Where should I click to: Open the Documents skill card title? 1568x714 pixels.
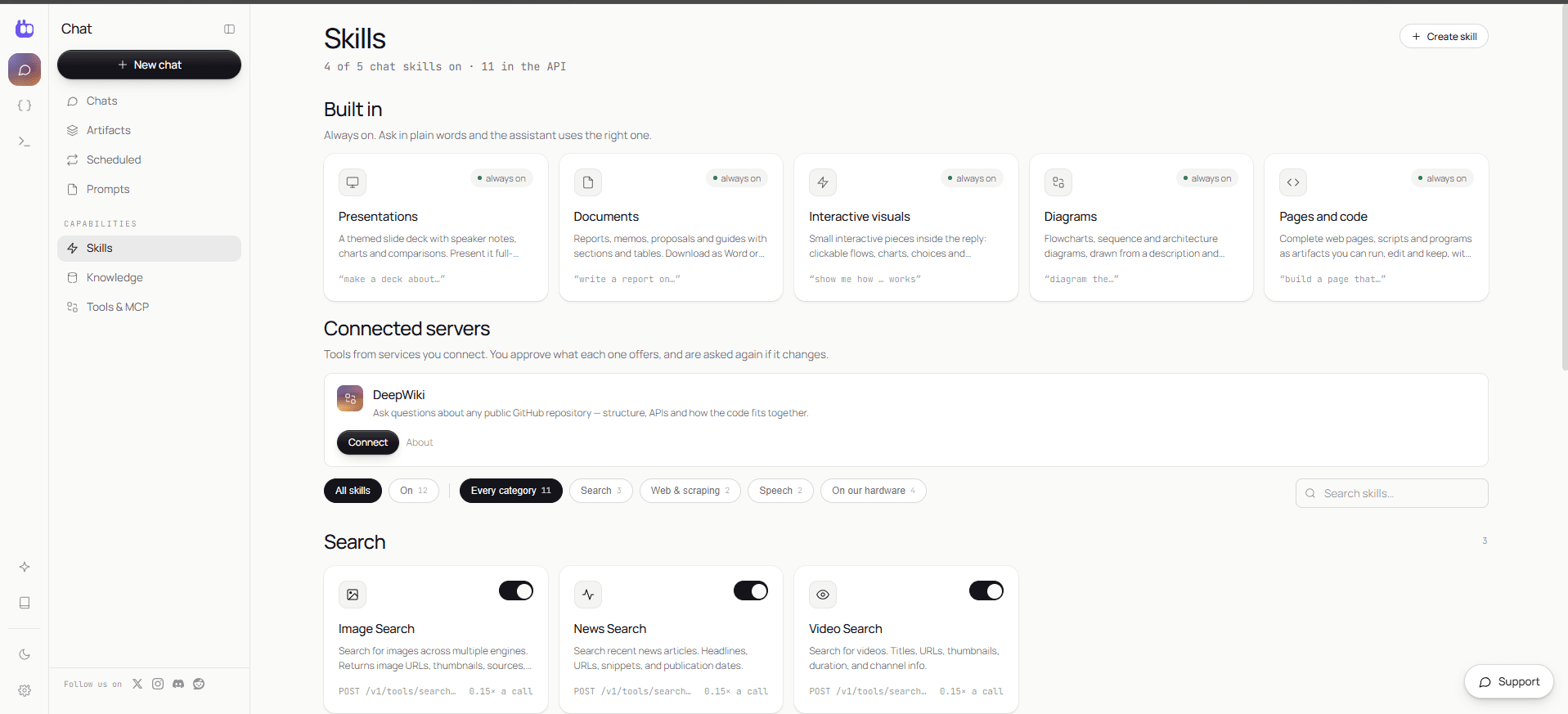tap(606, 217)
